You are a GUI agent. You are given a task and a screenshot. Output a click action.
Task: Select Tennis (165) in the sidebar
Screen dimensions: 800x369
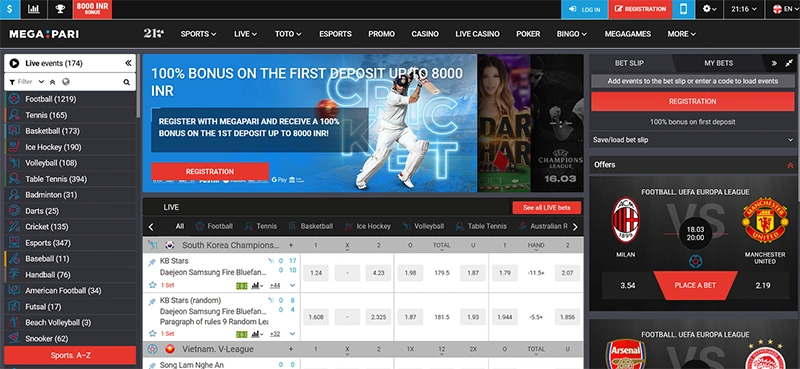tap(70, 115)
